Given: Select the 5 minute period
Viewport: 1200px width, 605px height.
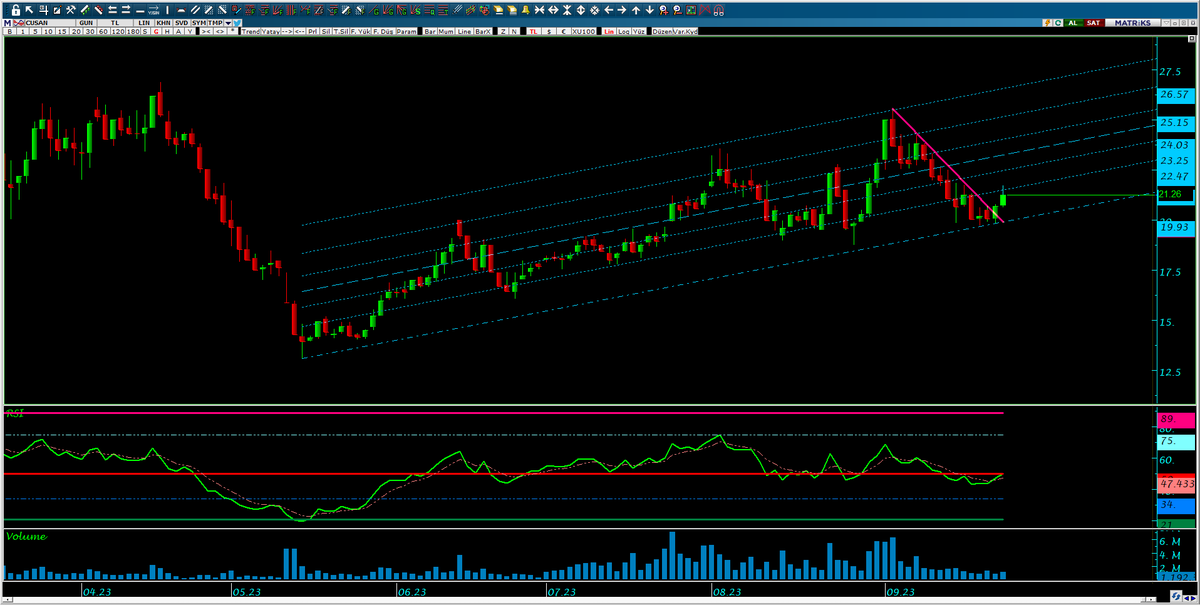Looking at the screenshot, I should [35, 32].
